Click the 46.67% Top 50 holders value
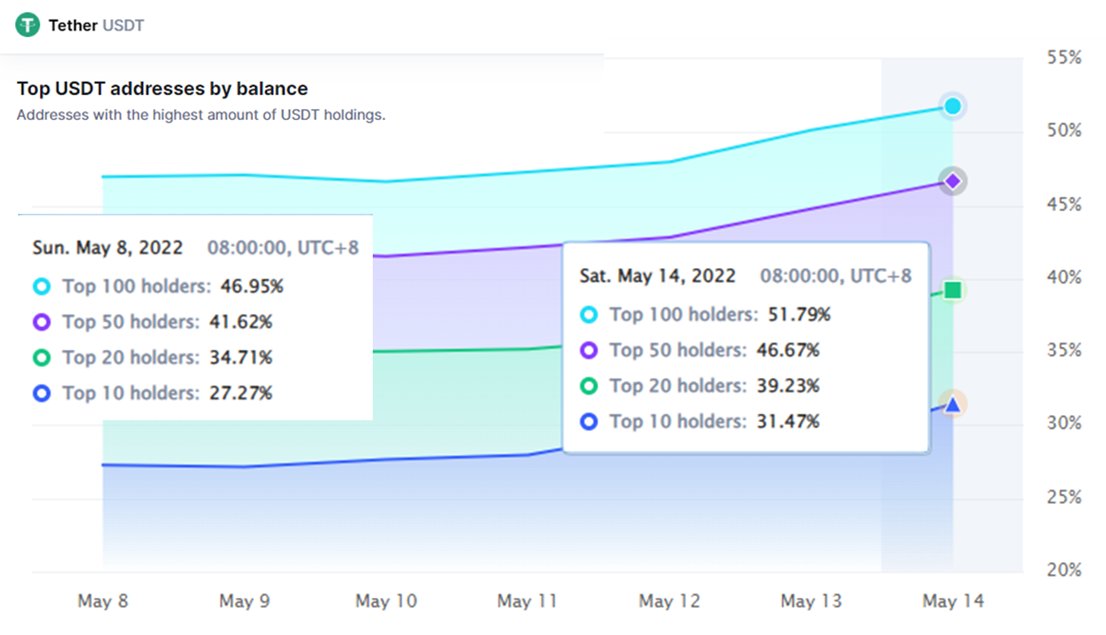The width and height of the screenshot is (1106, 635). [788, 350]
